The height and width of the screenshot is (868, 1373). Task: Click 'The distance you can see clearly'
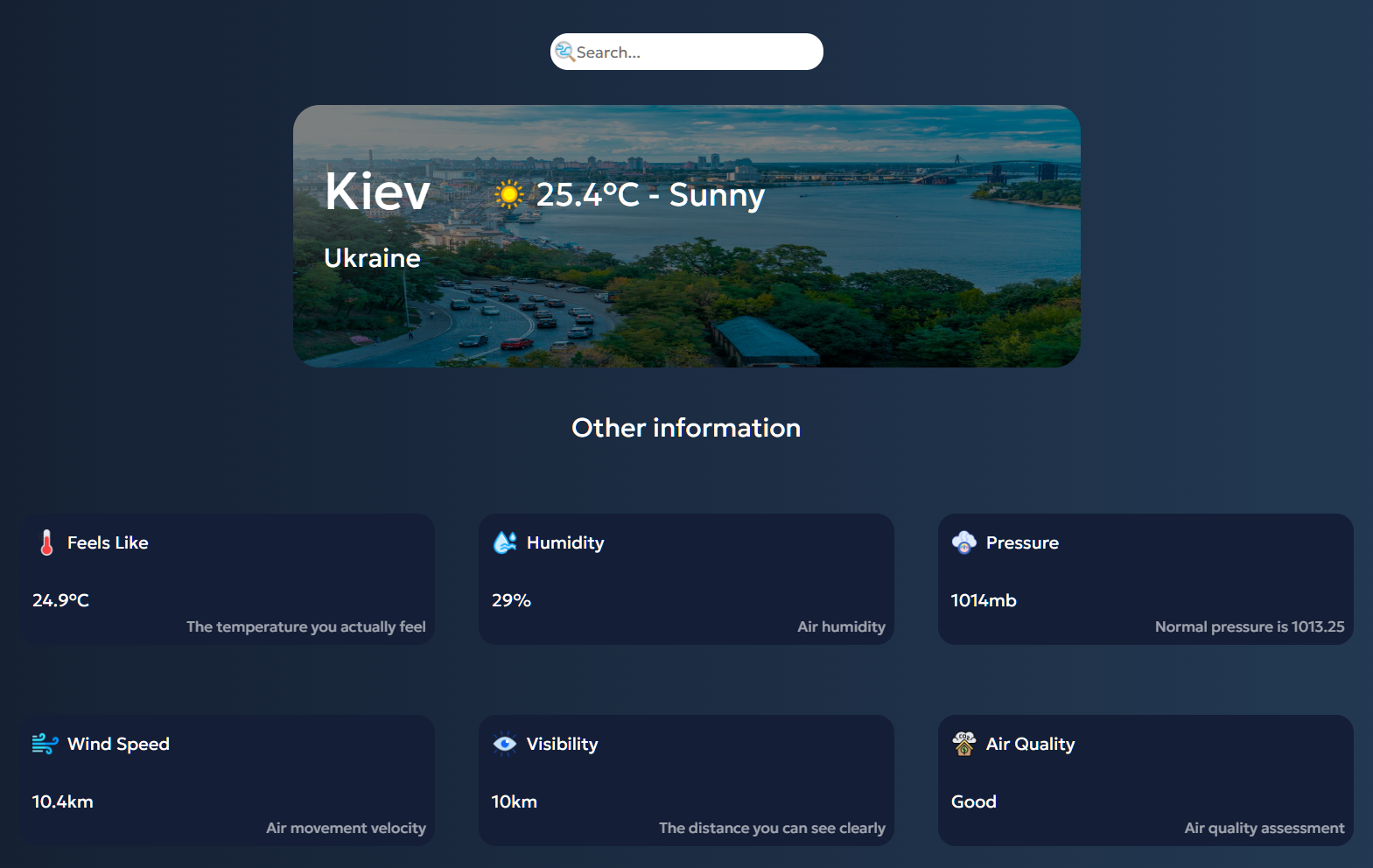[772, 828]
